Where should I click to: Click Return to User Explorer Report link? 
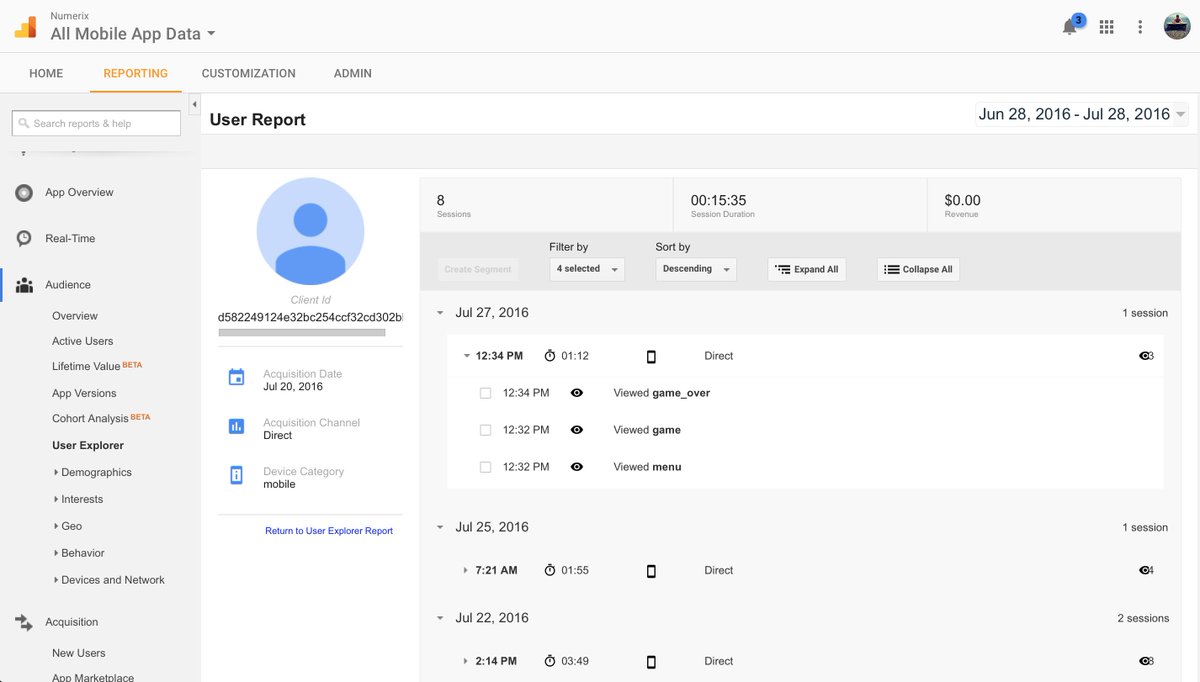(x=329, y=531)
